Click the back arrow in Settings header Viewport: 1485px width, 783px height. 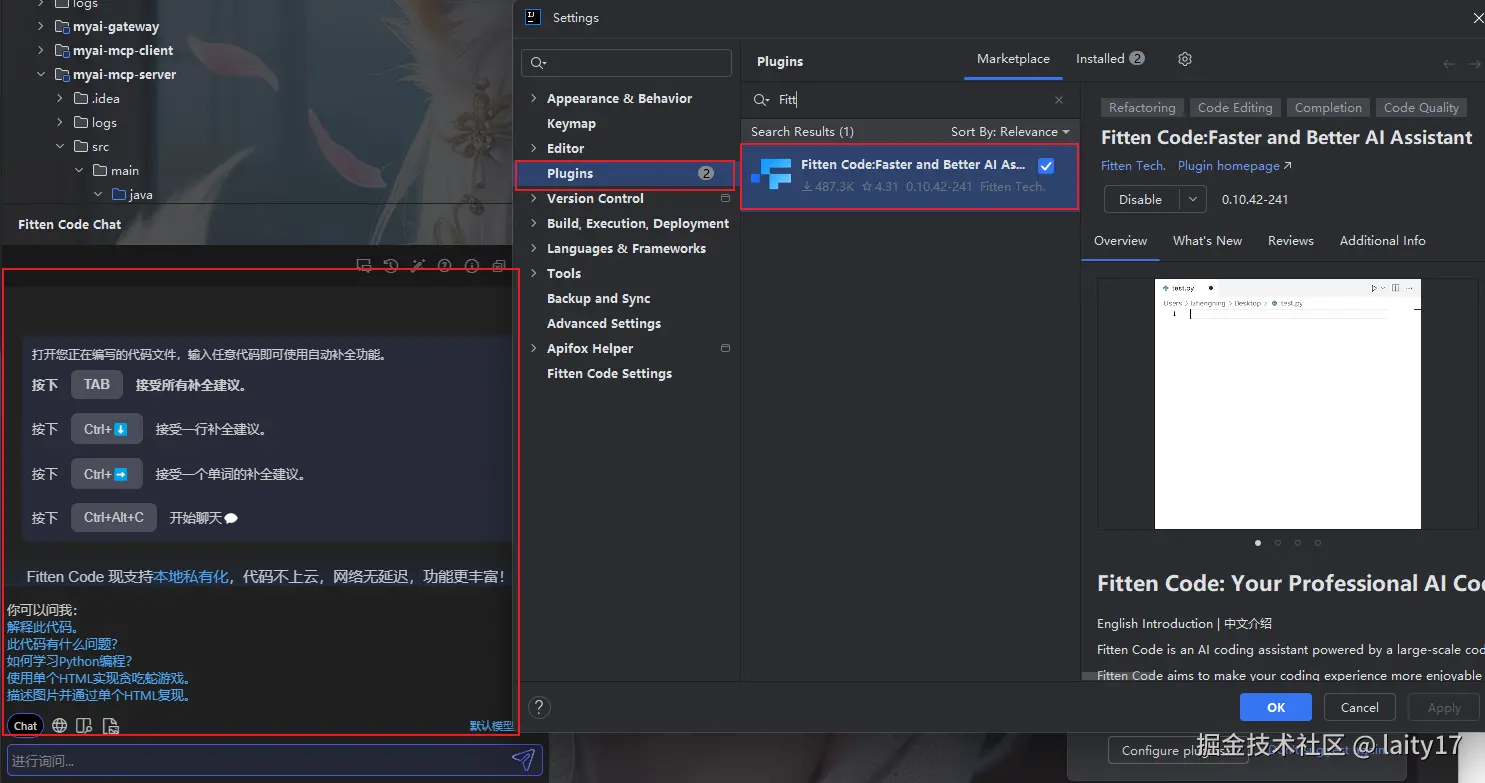(1449, 64)
